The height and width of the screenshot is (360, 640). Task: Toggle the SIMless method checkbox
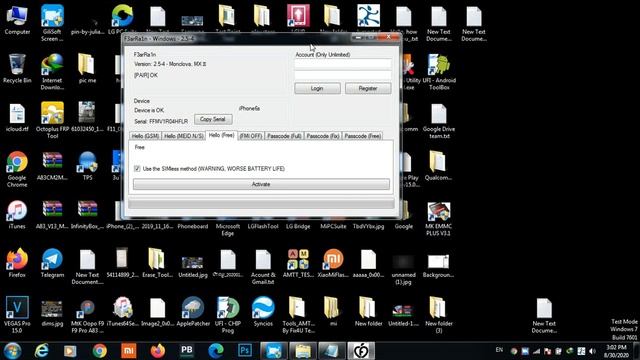pyautogui.click(x=137, y=169)
